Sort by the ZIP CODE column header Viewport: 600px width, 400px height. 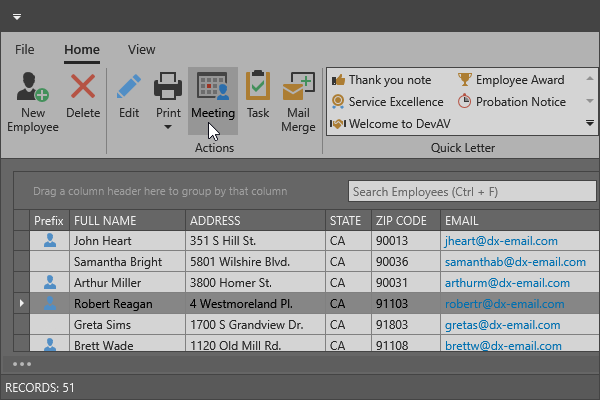[x=406, y=220]
